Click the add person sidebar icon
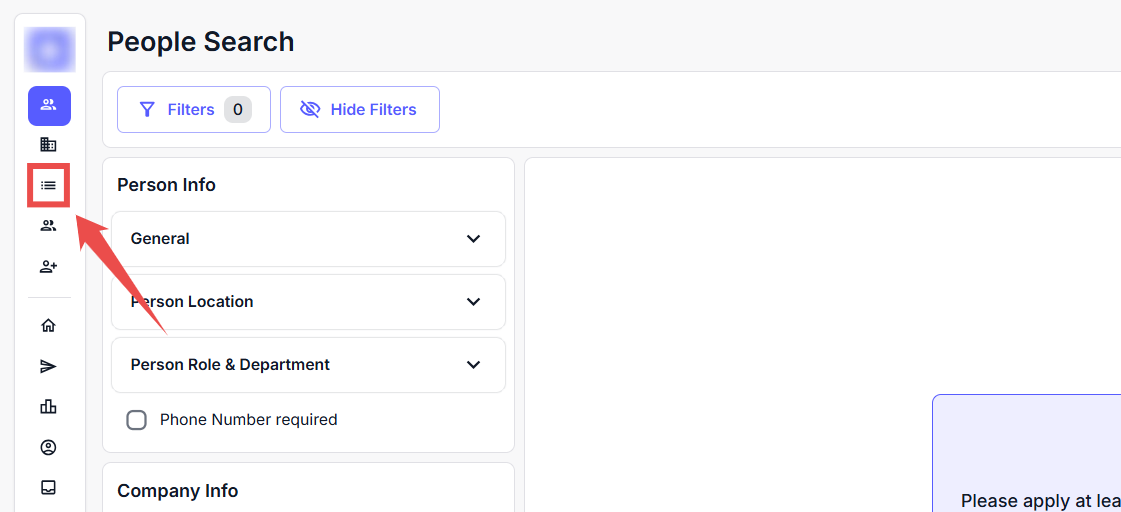The image size is (1121, 512). pos(48,267)
